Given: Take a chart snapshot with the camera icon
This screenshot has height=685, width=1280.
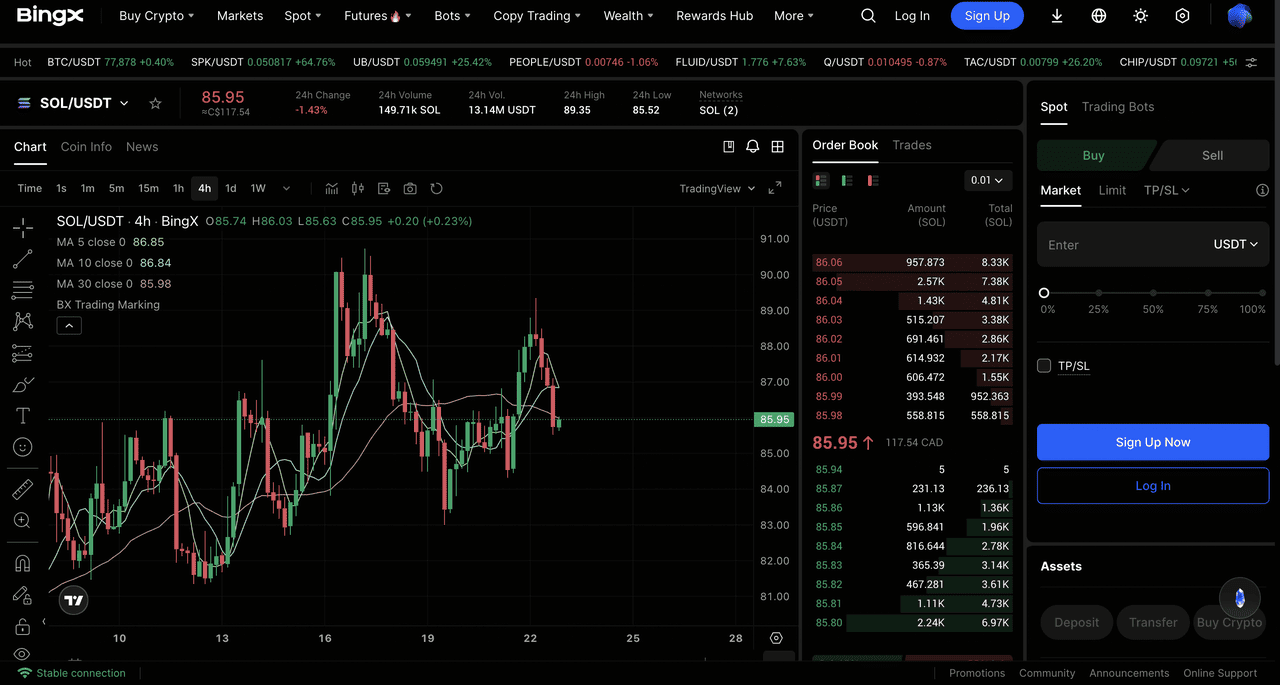Looking at the screenshot, I should [410, 188].
